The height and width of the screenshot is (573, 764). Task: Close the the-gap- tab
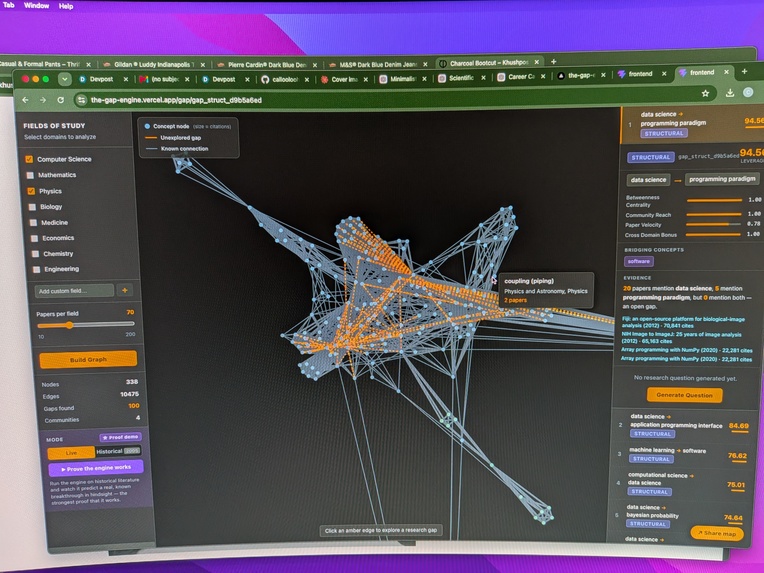[x=603, y=75]
